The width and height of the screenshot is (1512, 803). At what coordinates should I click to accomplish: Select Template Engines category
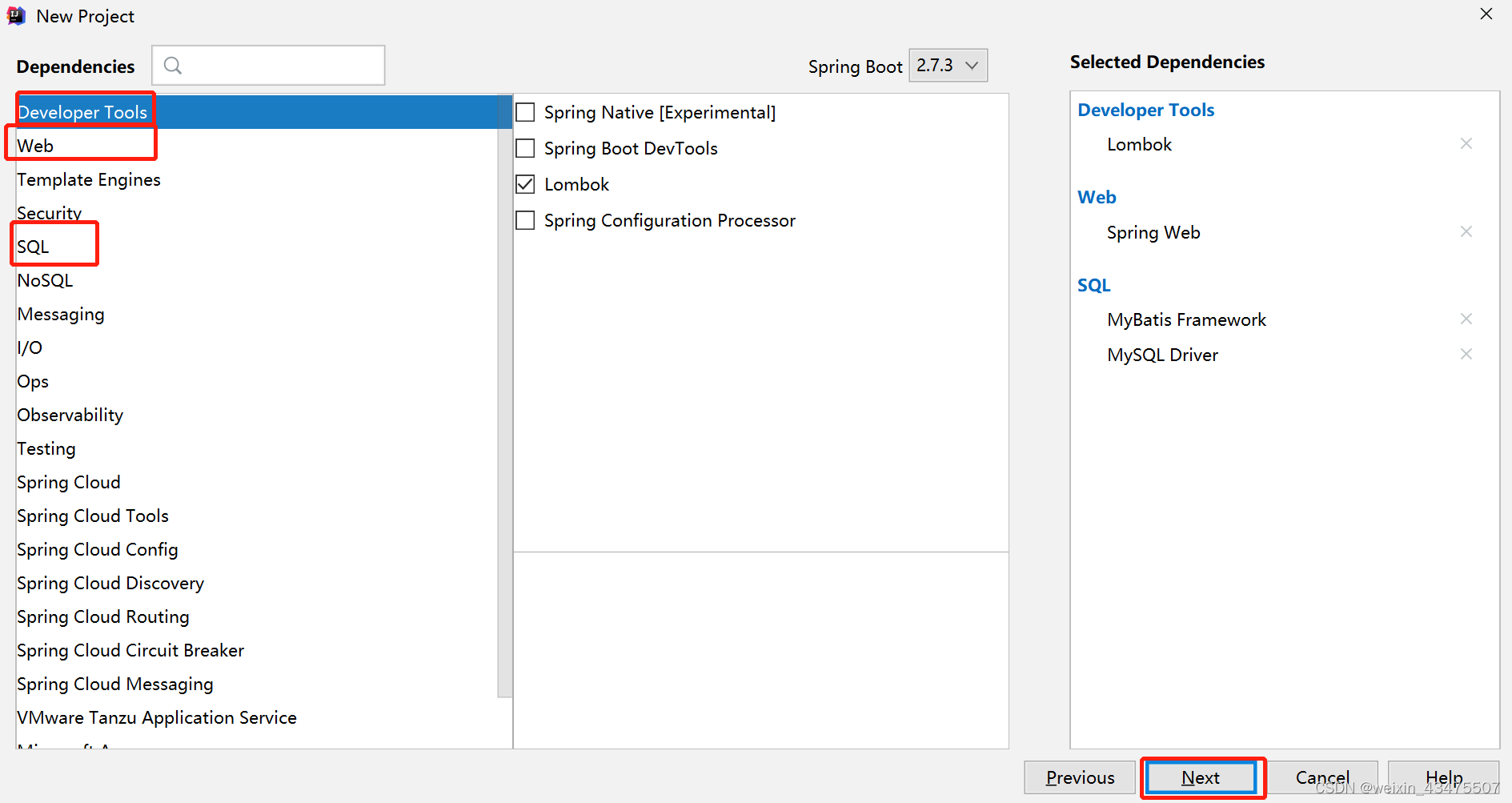[256, 179]
